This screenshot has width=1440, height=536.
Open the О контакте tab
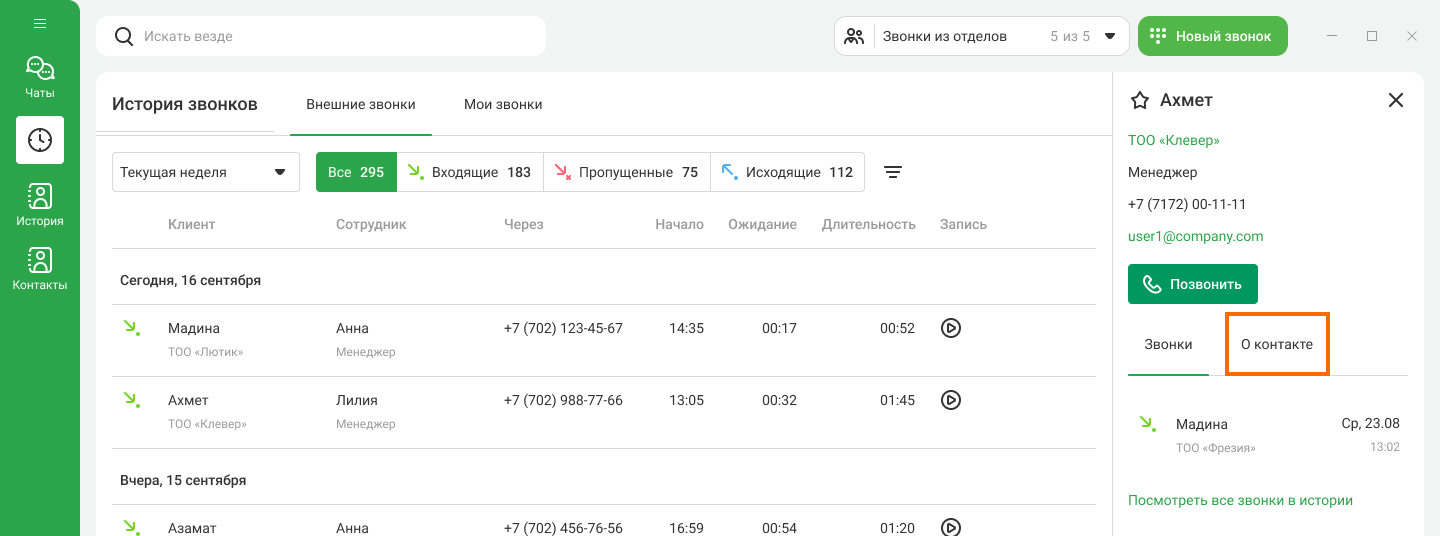point(1277,344)
